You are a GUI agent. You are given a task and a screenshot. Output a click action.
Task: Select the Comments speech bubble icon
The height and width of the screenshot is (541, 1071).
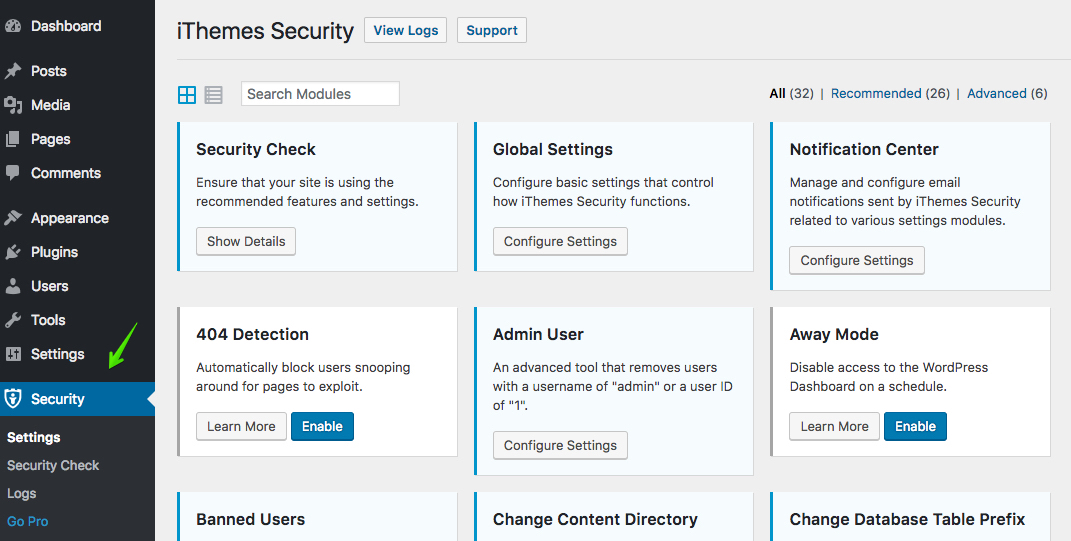coord(13,174)
